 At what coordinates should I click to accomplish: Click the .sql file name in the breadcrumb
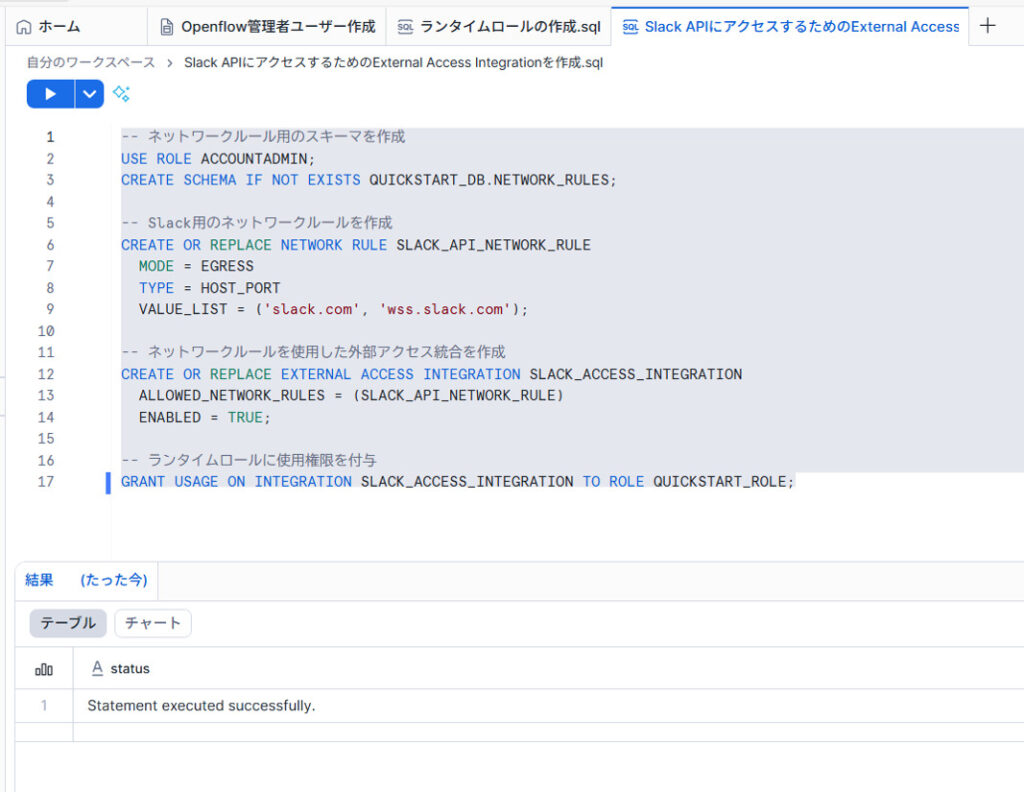pos(393,62)
